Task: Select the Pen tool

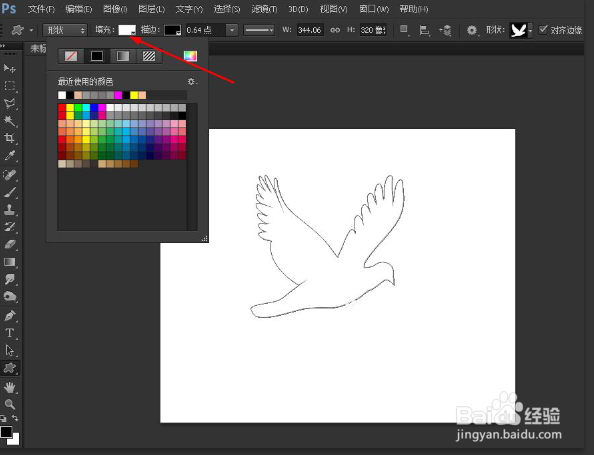Action: 9,315
